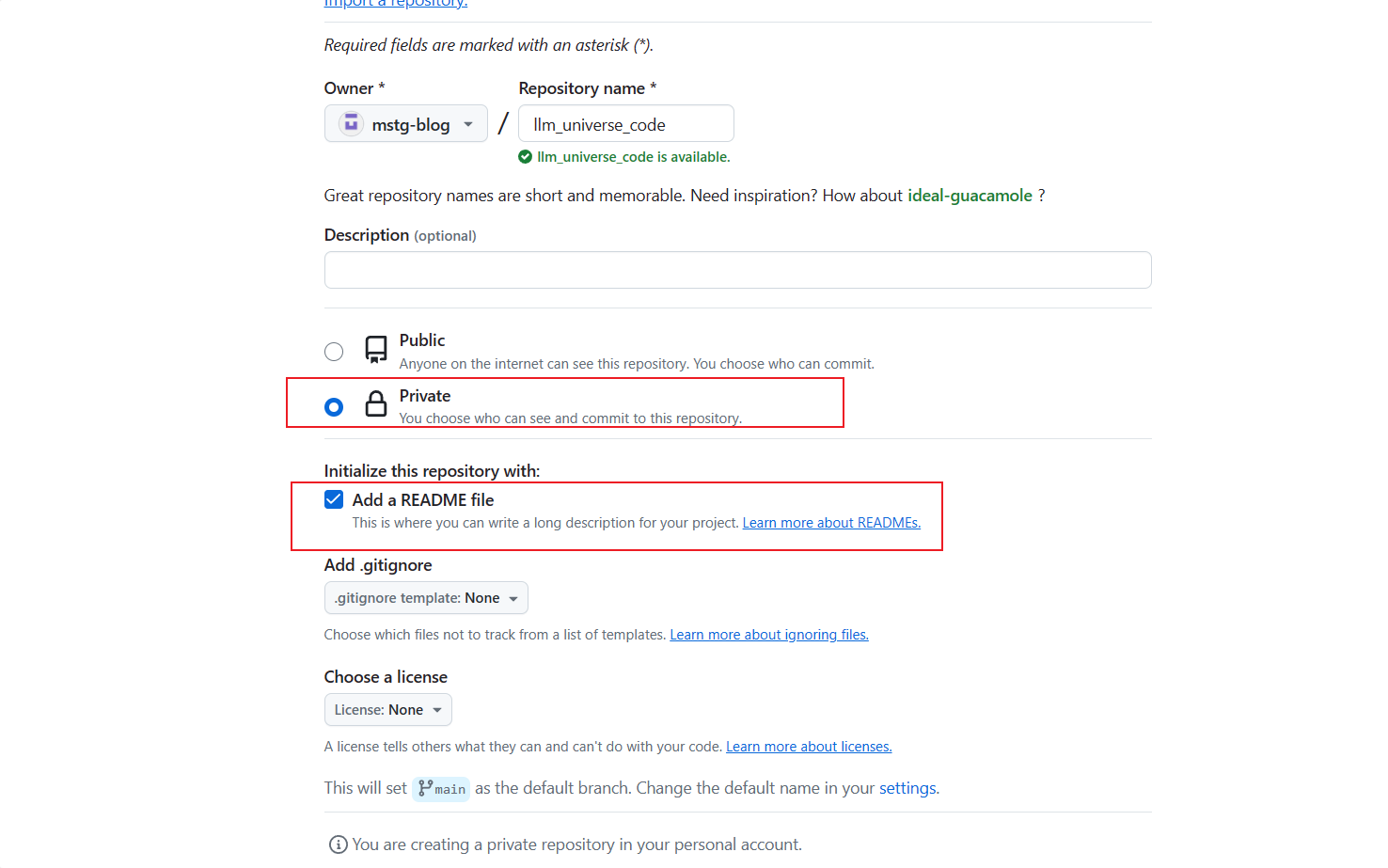Use the ideal-guacamole name suggestion
This screenshot has height=868, width=1388.
970,196
